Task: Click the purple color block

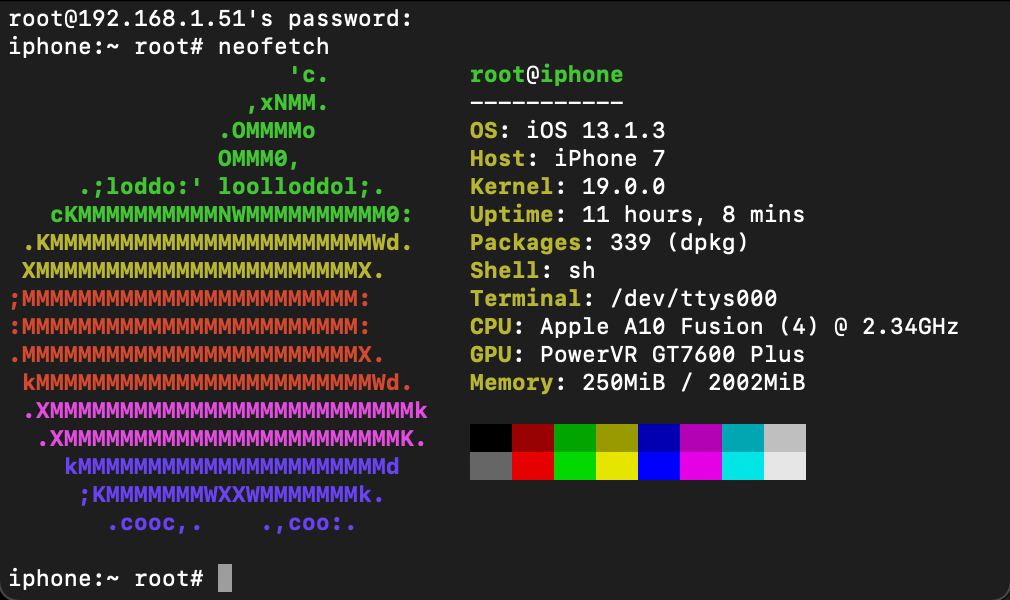Action: pyautogui.click(x=701, y=438)
